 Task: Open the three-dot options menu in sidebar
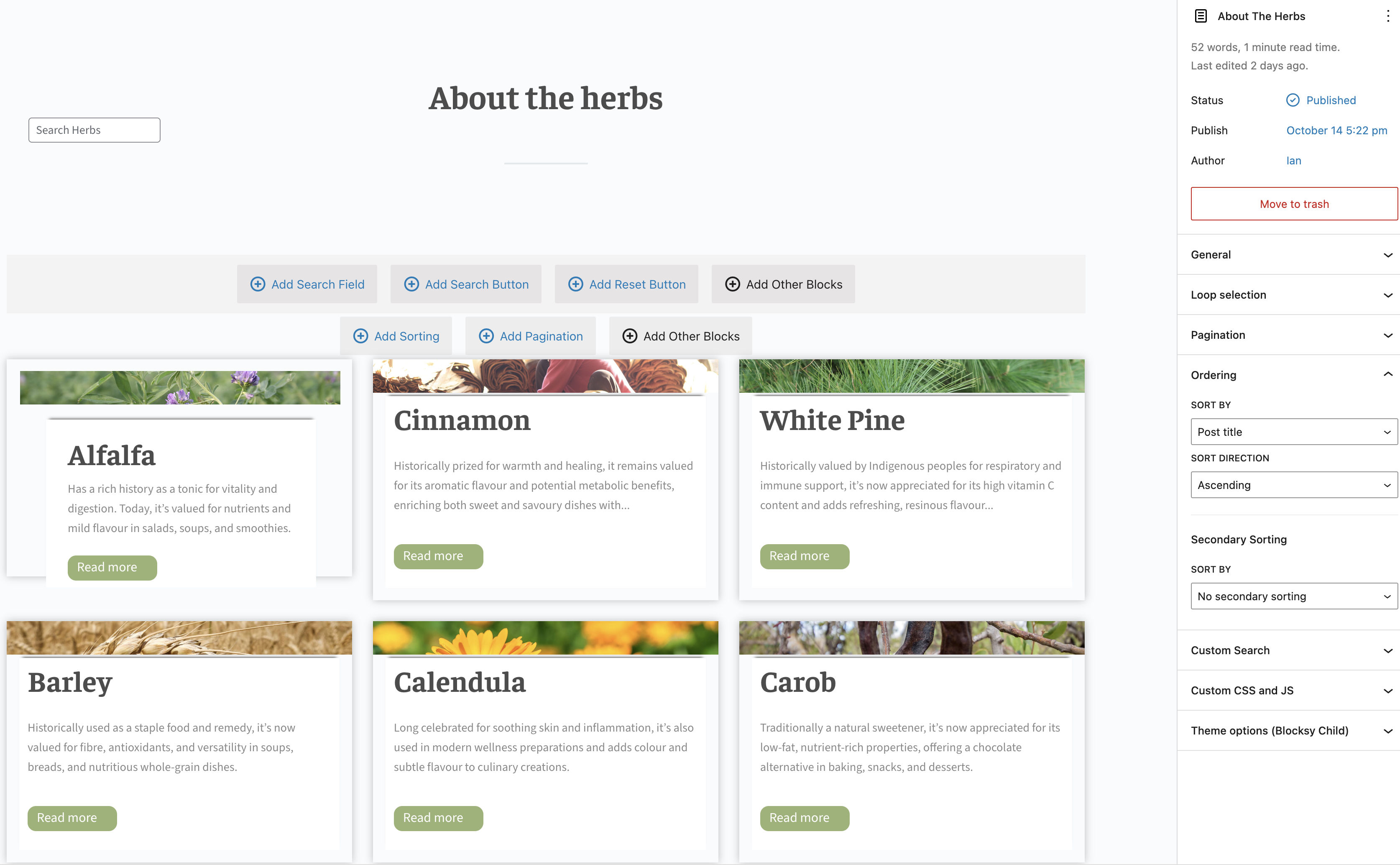1387,16
